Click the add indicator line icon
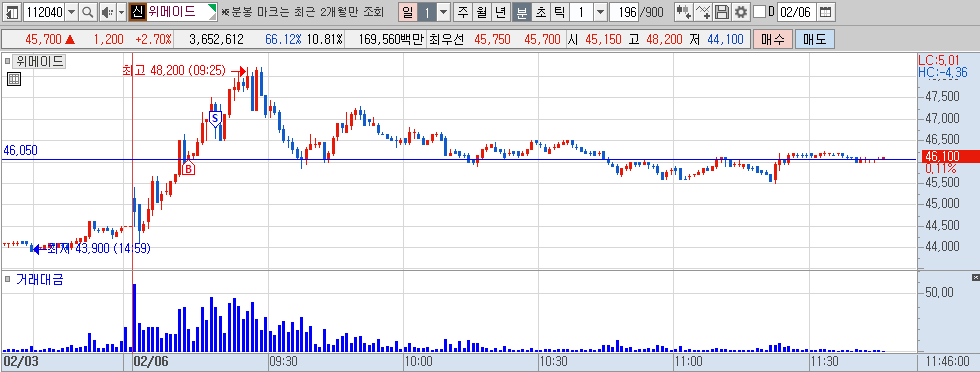980x372 pixels. click(x=703, y=11)
